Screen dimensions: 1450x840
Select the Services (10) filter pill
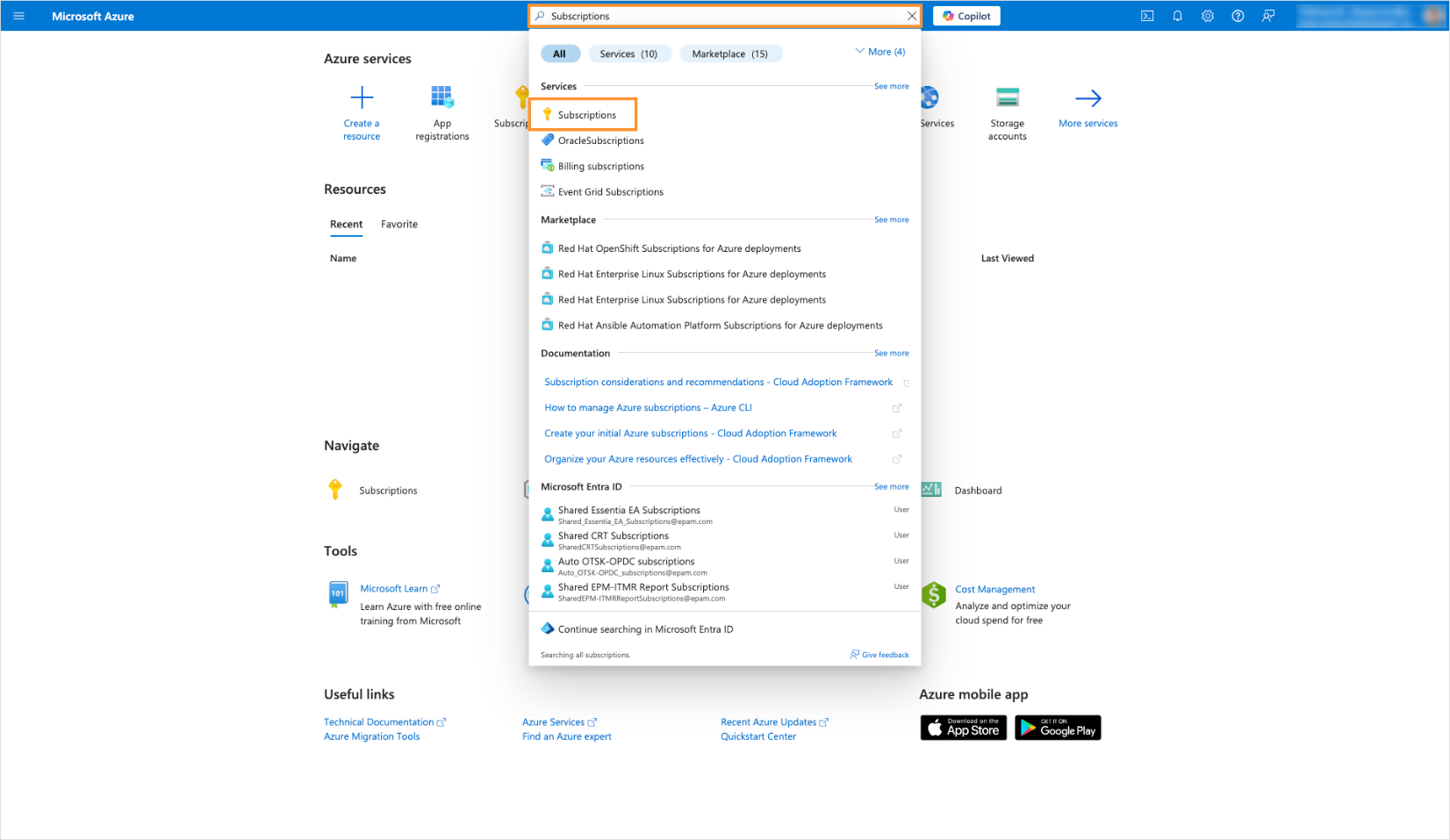tap(628, 54)
